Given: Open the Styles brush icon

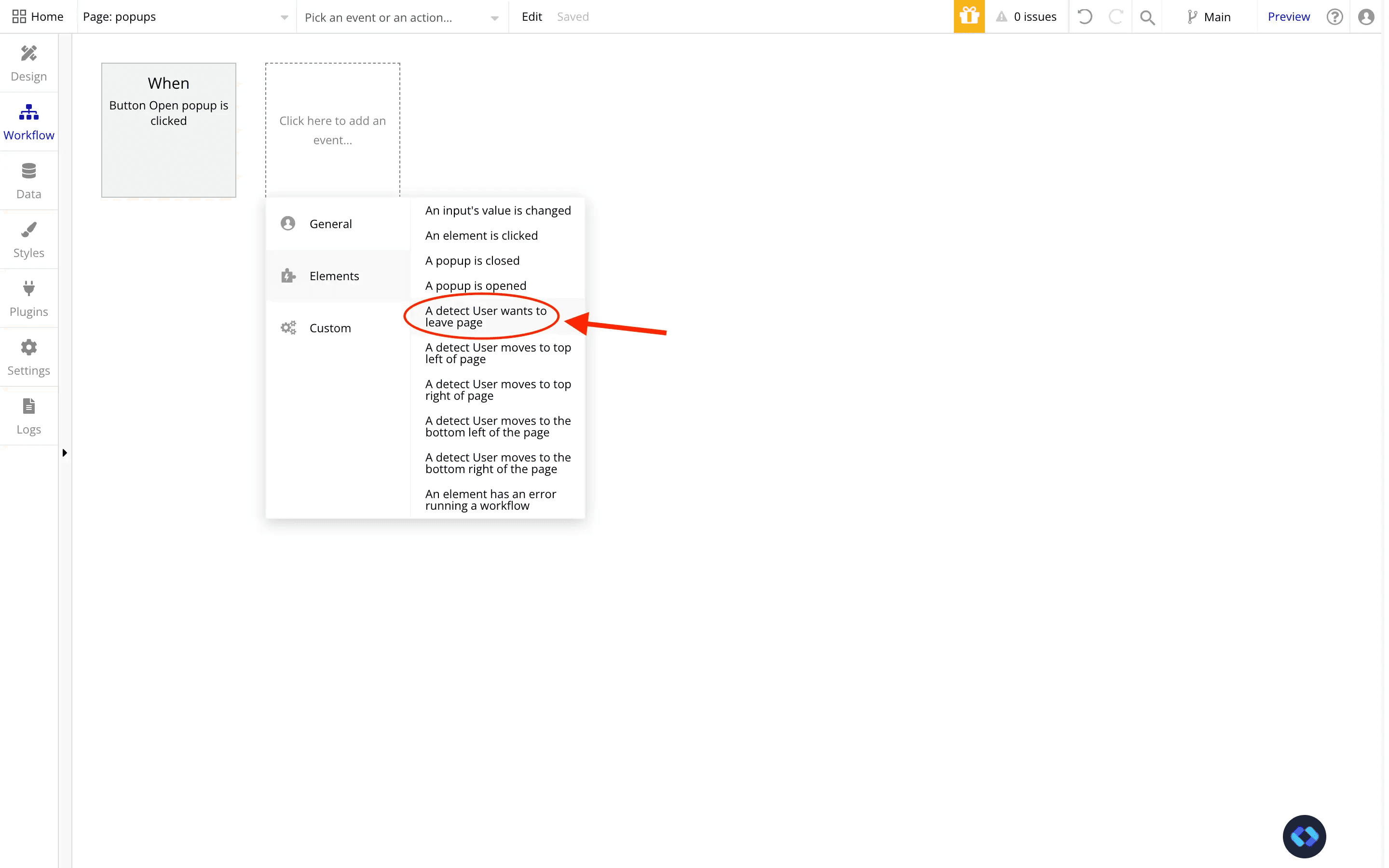Looking at the screenshot, I should click(x=29, y=230).
